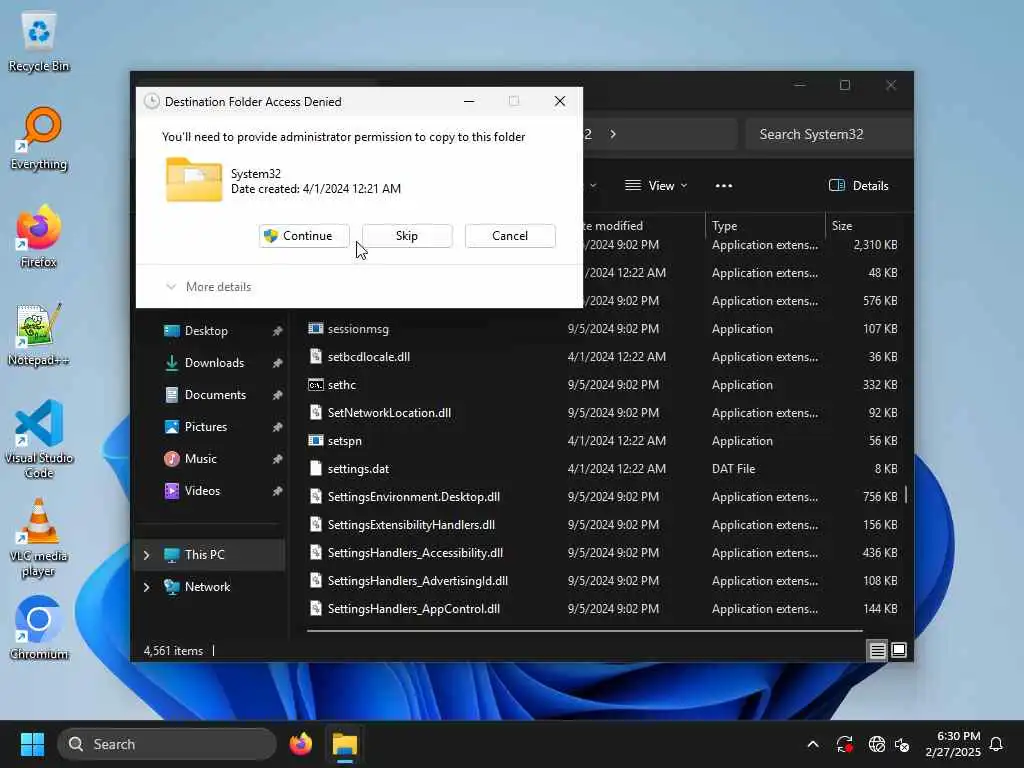Select the Firefox desktop shortcut

coord(39,236)
